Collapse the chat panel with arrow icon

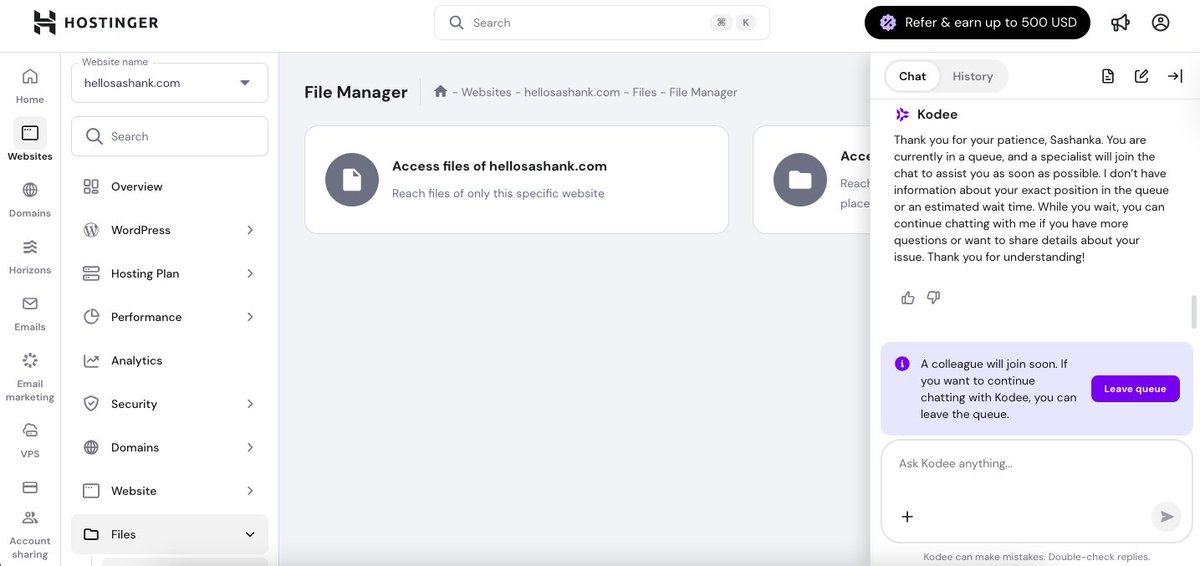[1174, 76]
